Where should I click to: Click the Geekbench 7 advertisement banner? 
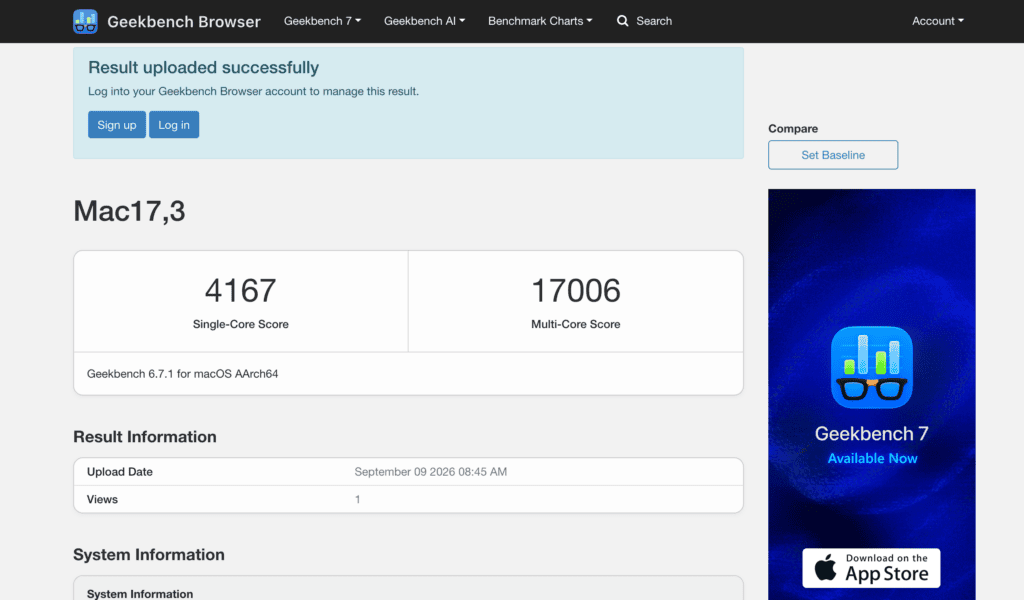(x=872, y=394)
